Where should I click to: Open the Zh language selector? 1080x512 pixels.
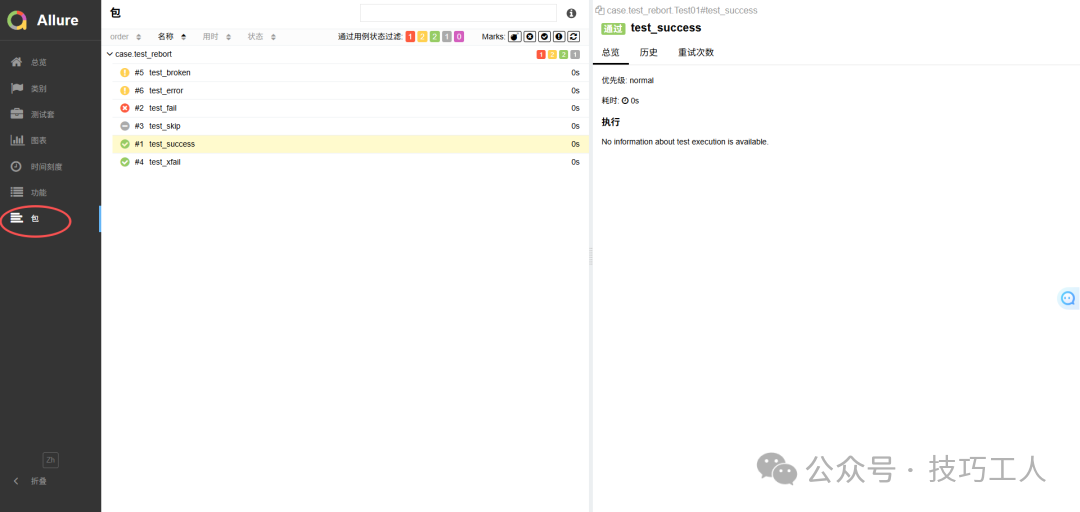point(50,460)
